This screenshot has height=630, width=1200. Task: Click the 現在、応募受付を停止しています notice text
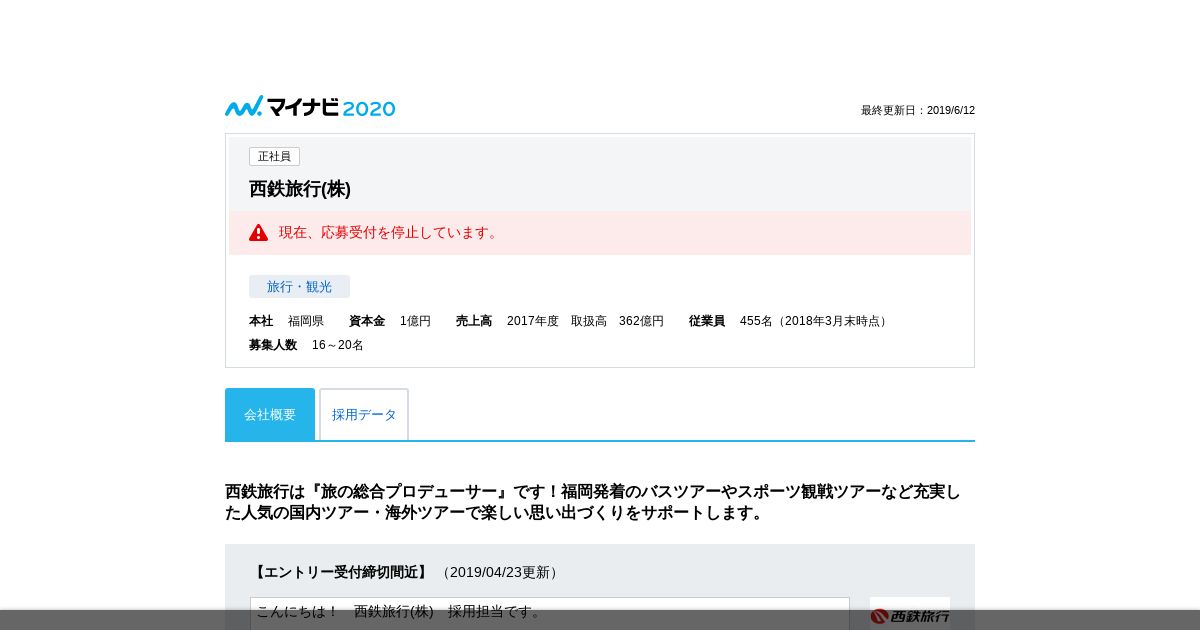pos(390,233)
